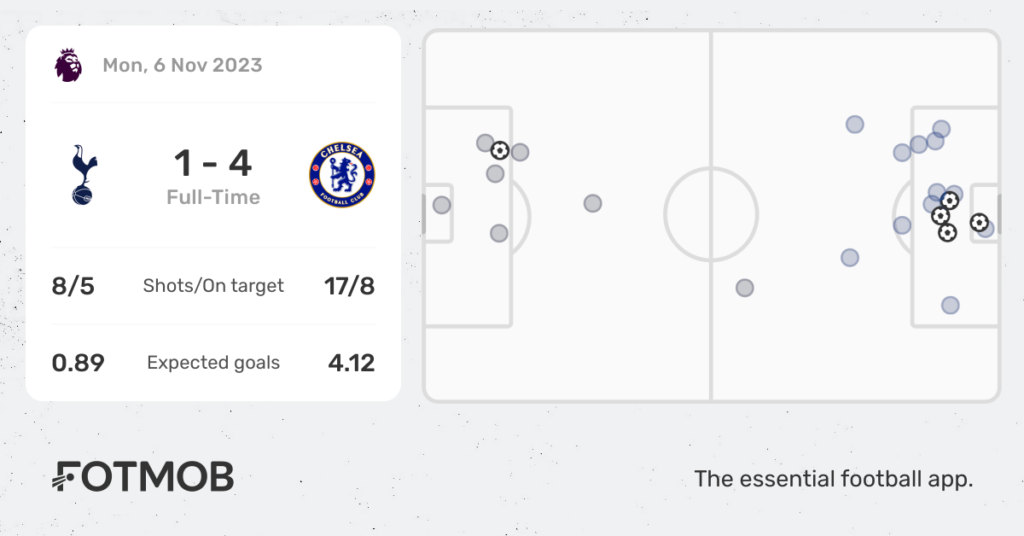1024x536 pixels.
Task: Click the tagline The essential football app.
Action: tap(833, 479)
